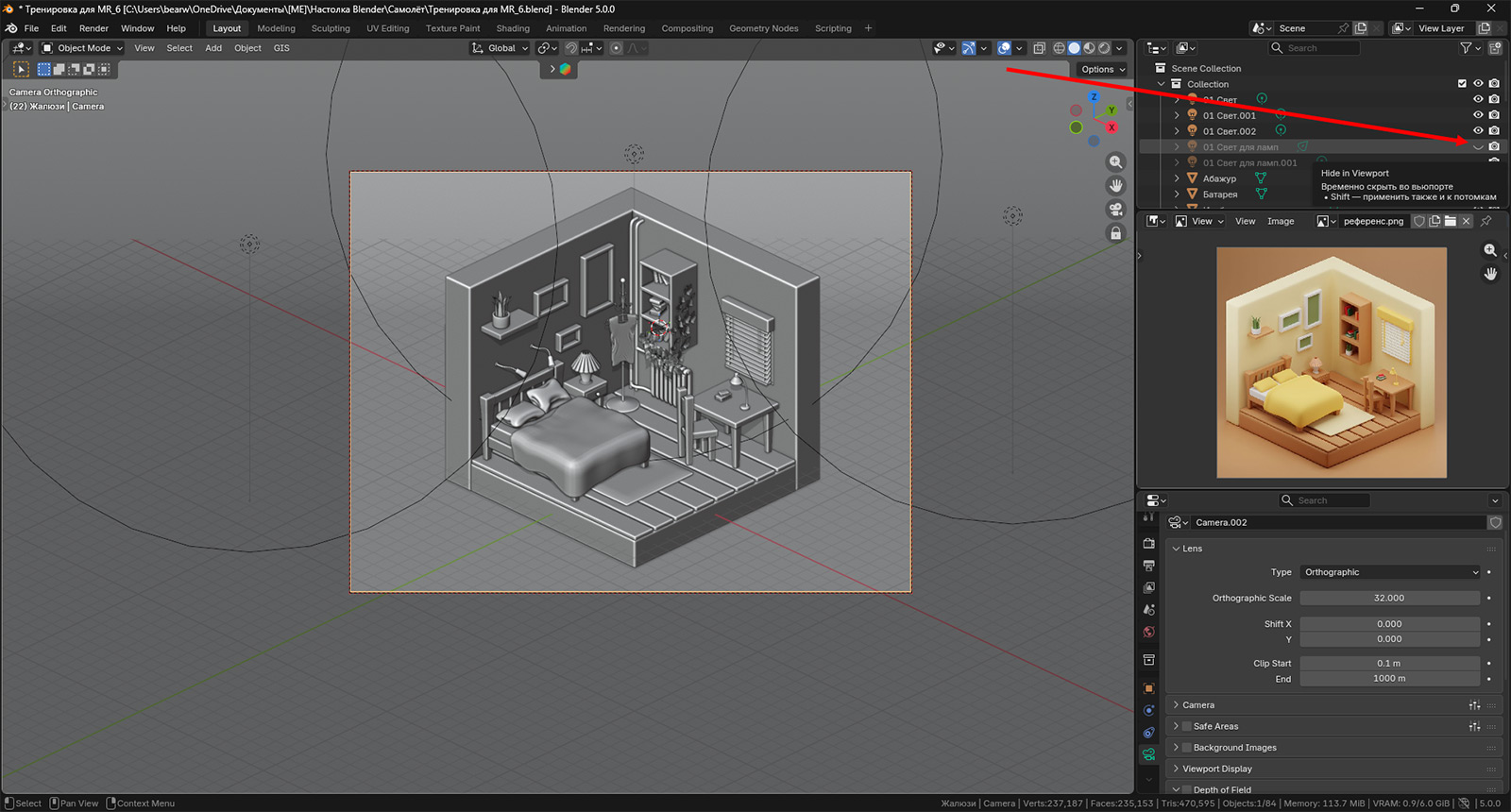Click the viewport zoom magnifier icon
Viewport: 1511px width, 812px height.
coord(1115,162)
